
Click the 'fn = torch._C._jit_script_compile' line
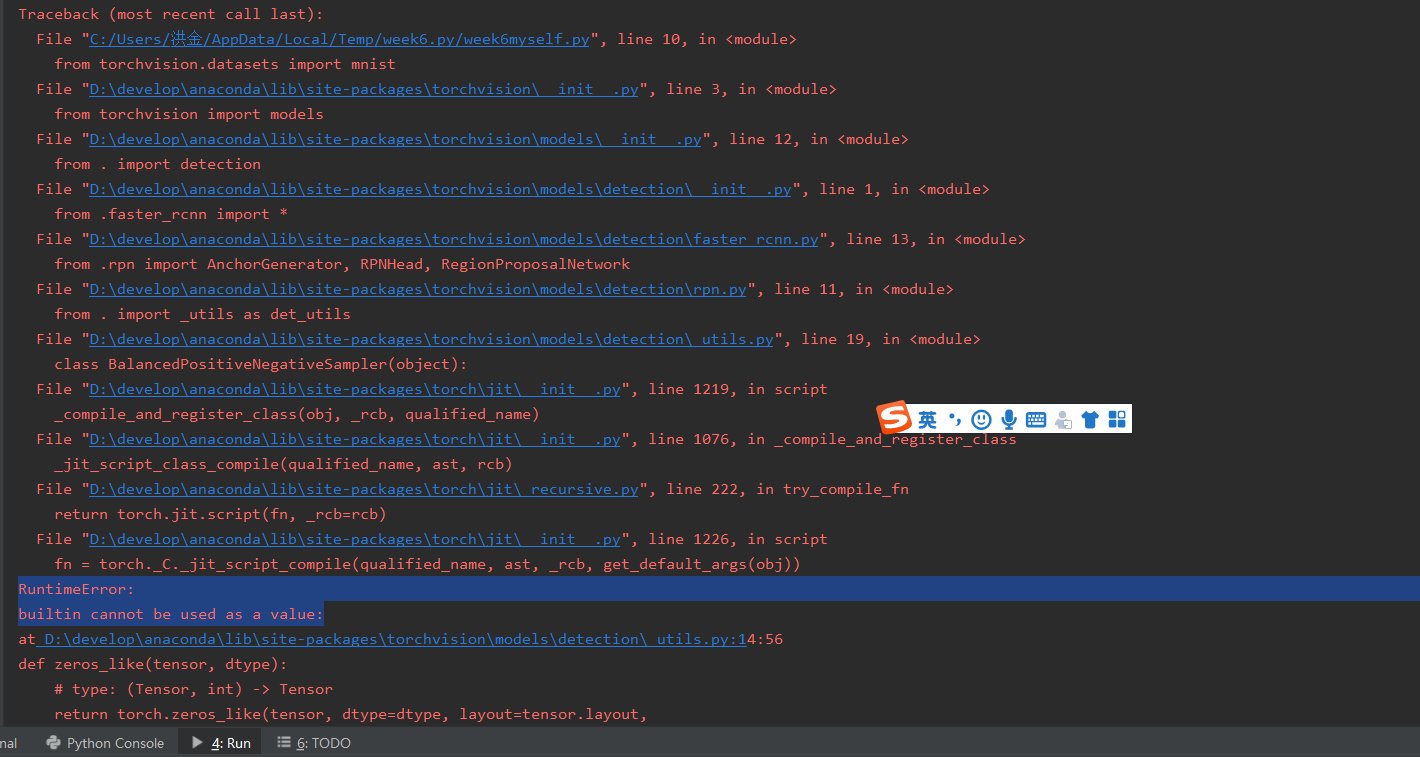click(427, 564)
